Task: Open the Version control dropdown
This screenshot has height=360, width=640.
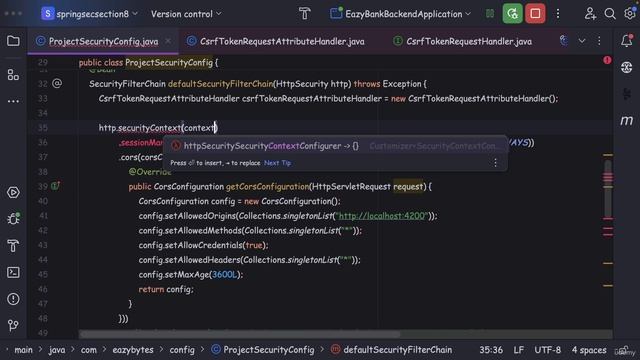Action: 186,14
